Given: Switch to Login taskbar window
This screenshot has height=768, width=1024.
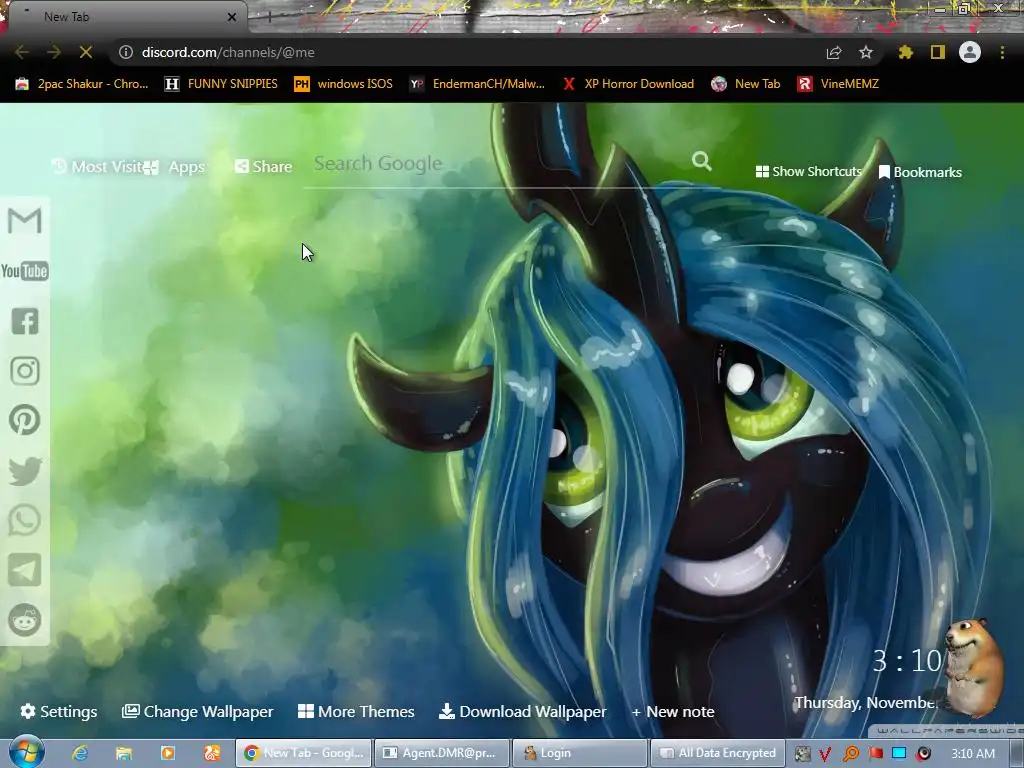Looking at the screenshot, I should click(x=580, y=753).
